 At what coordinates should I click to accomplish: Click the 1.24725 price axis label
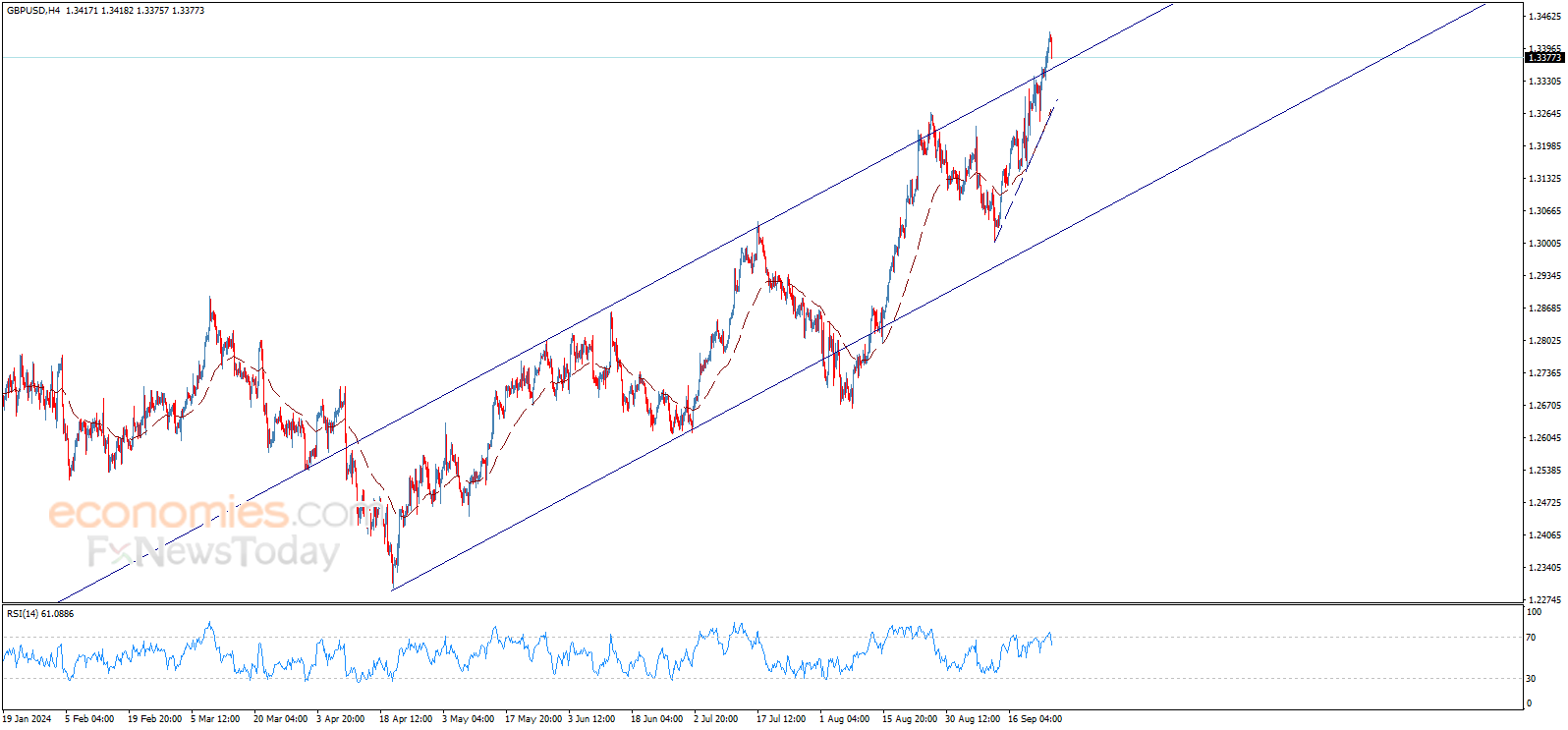point(1544,503)
